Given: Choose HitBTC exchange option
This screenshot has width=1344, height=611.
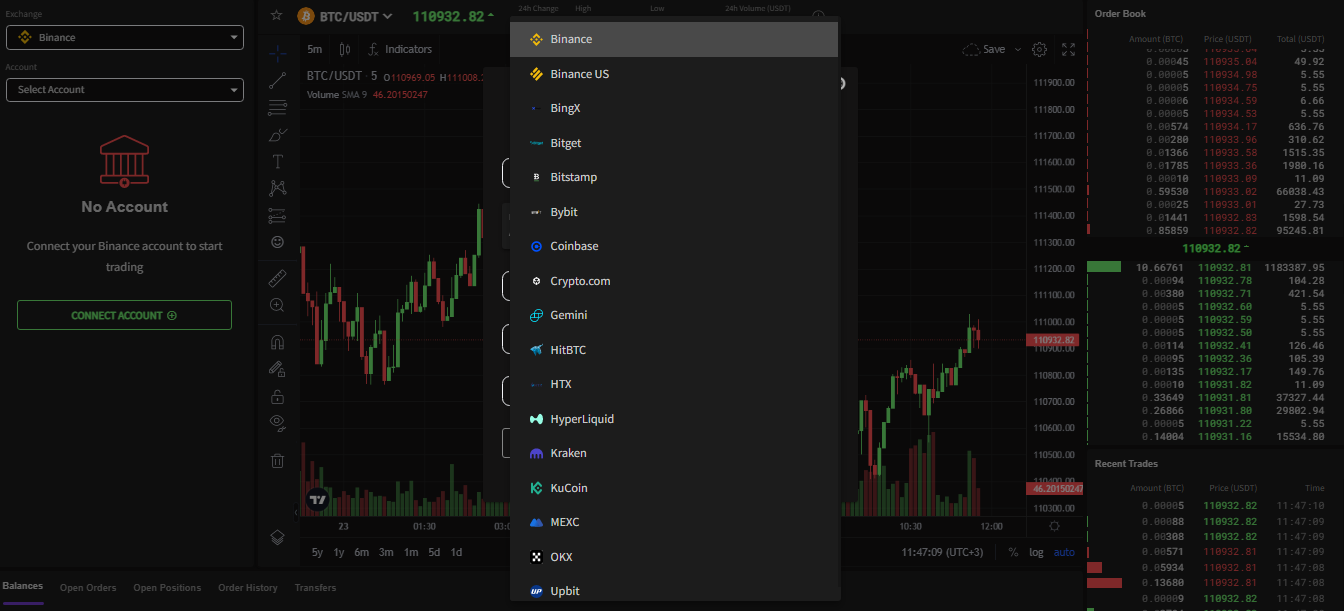Looking at the screenshot, I should pyautogui.click(x=674, y=350).
